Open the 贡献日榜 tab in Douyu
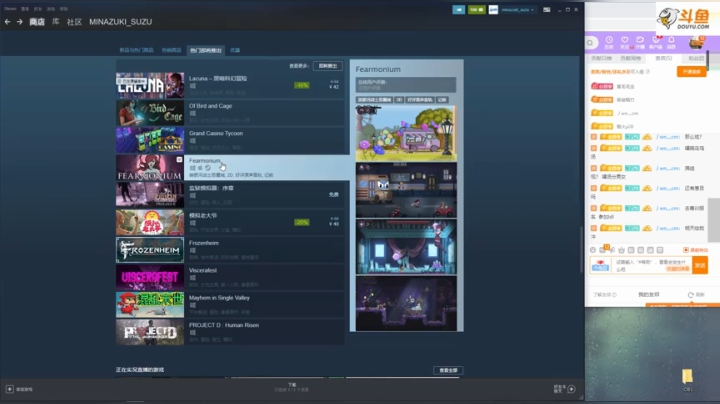This screenshot has height=404, width=720. point(601,58)
